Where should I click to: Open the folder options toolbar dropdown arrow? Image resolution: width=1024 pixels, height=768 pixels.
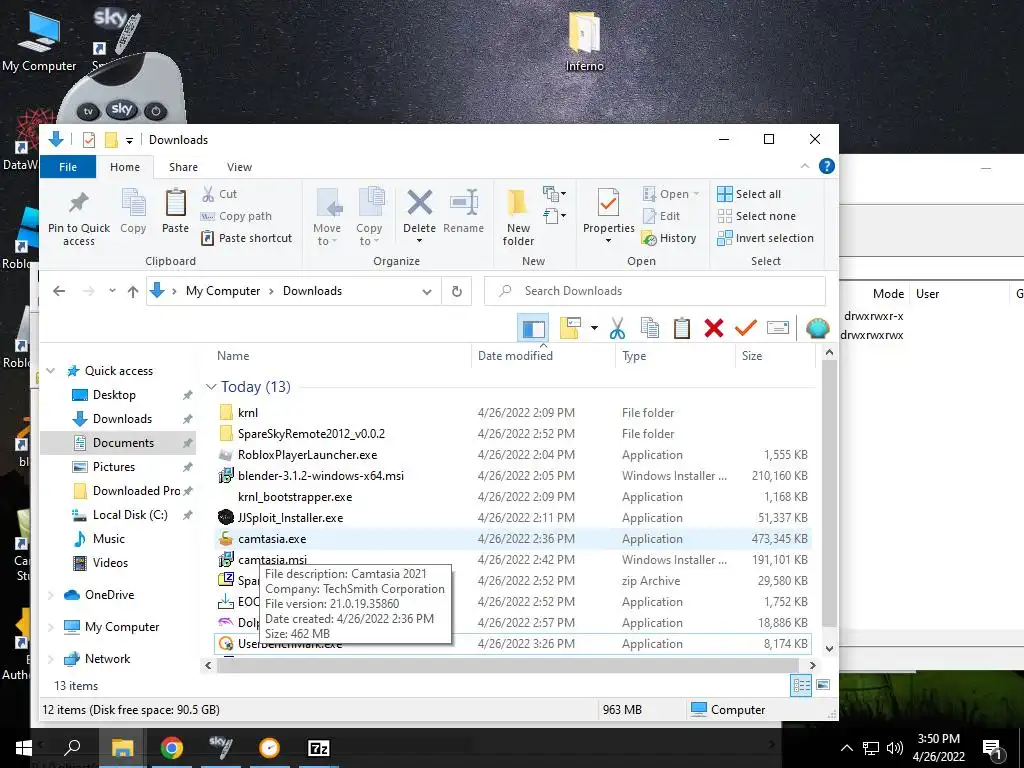(594, 328)
